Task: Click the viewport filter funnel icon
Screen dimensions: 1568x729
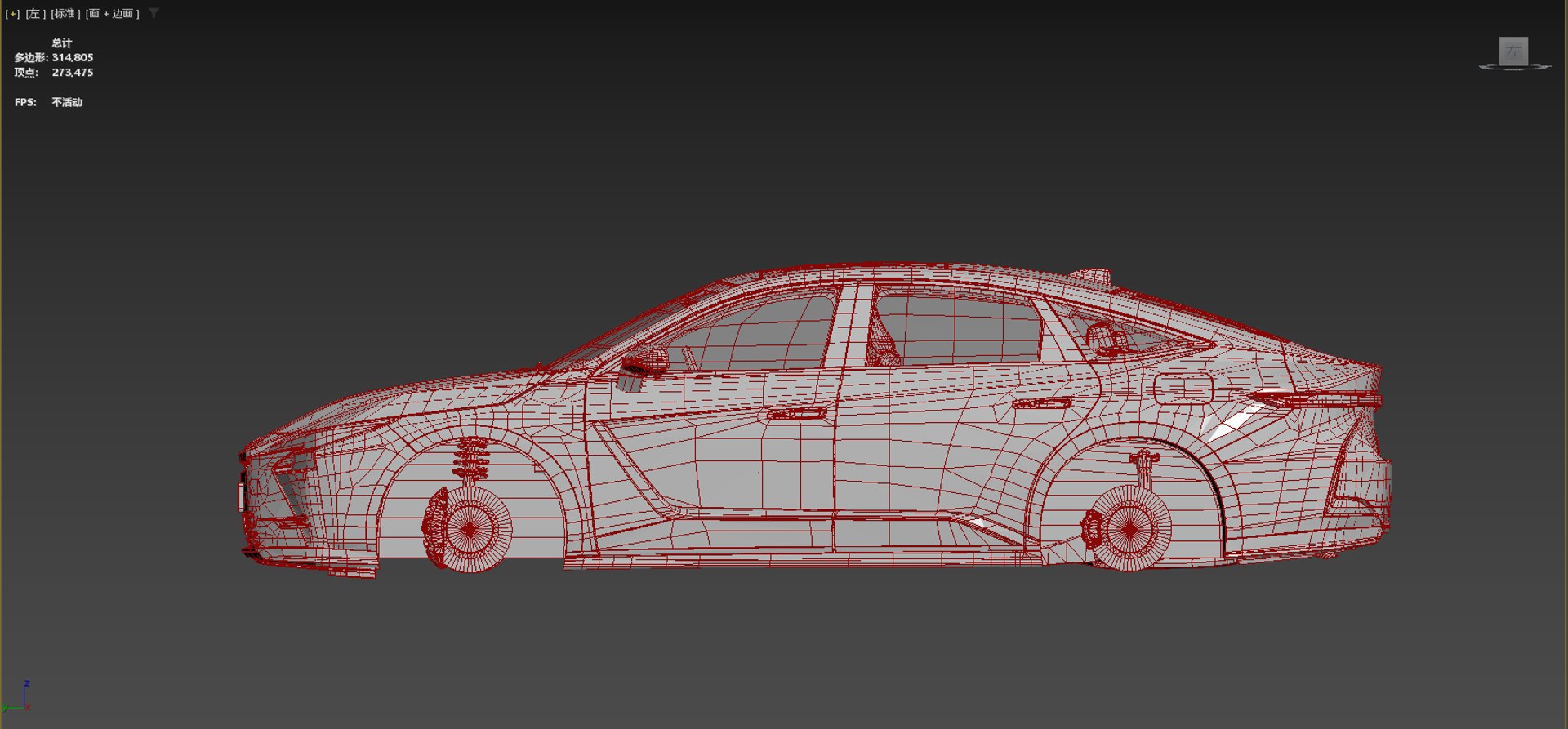Action: click(x=154, y=13)
